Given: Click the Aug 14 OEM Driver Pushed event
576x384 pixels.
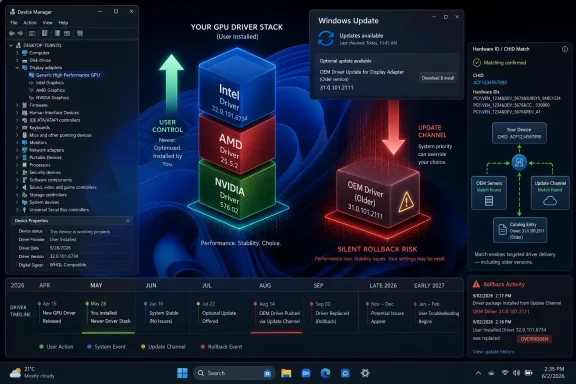Looking at the screenshot, I should pos(277,313).
